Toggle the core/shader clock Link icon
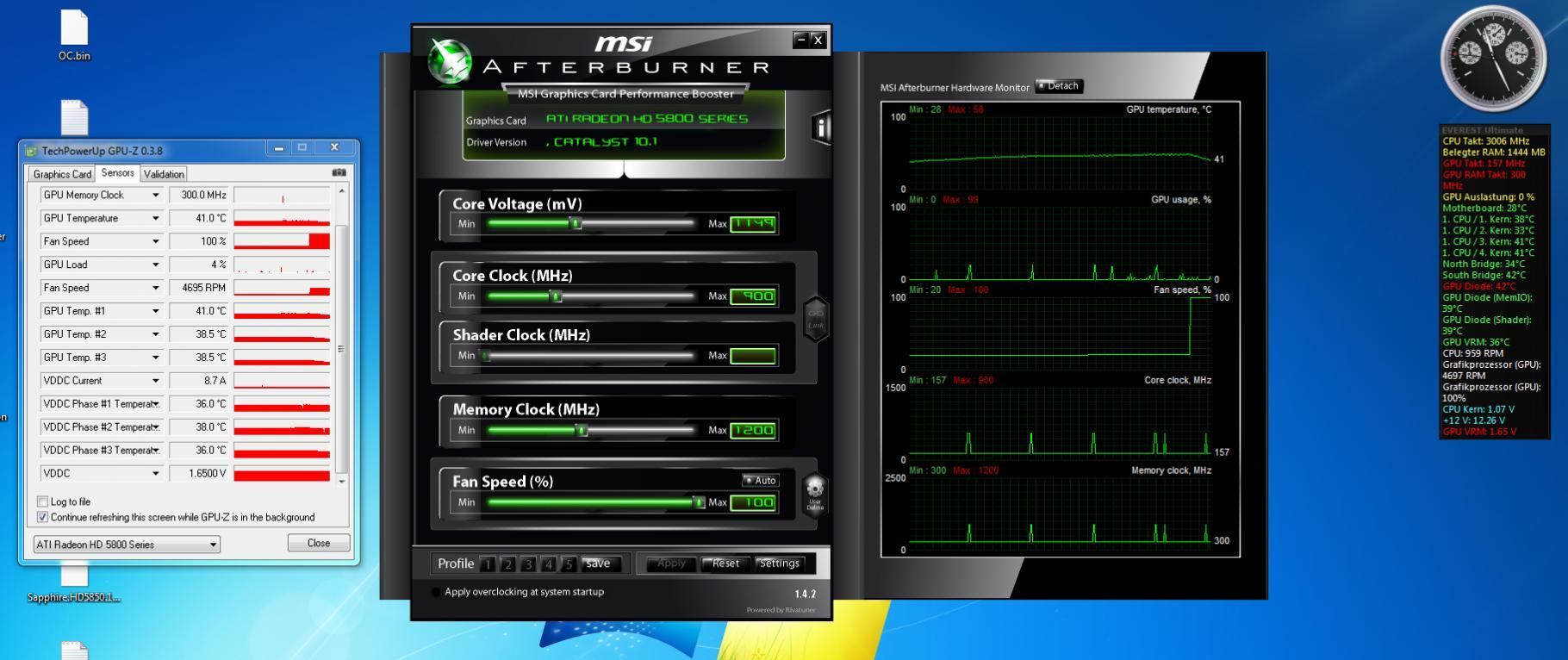 (x=816, y=319)
